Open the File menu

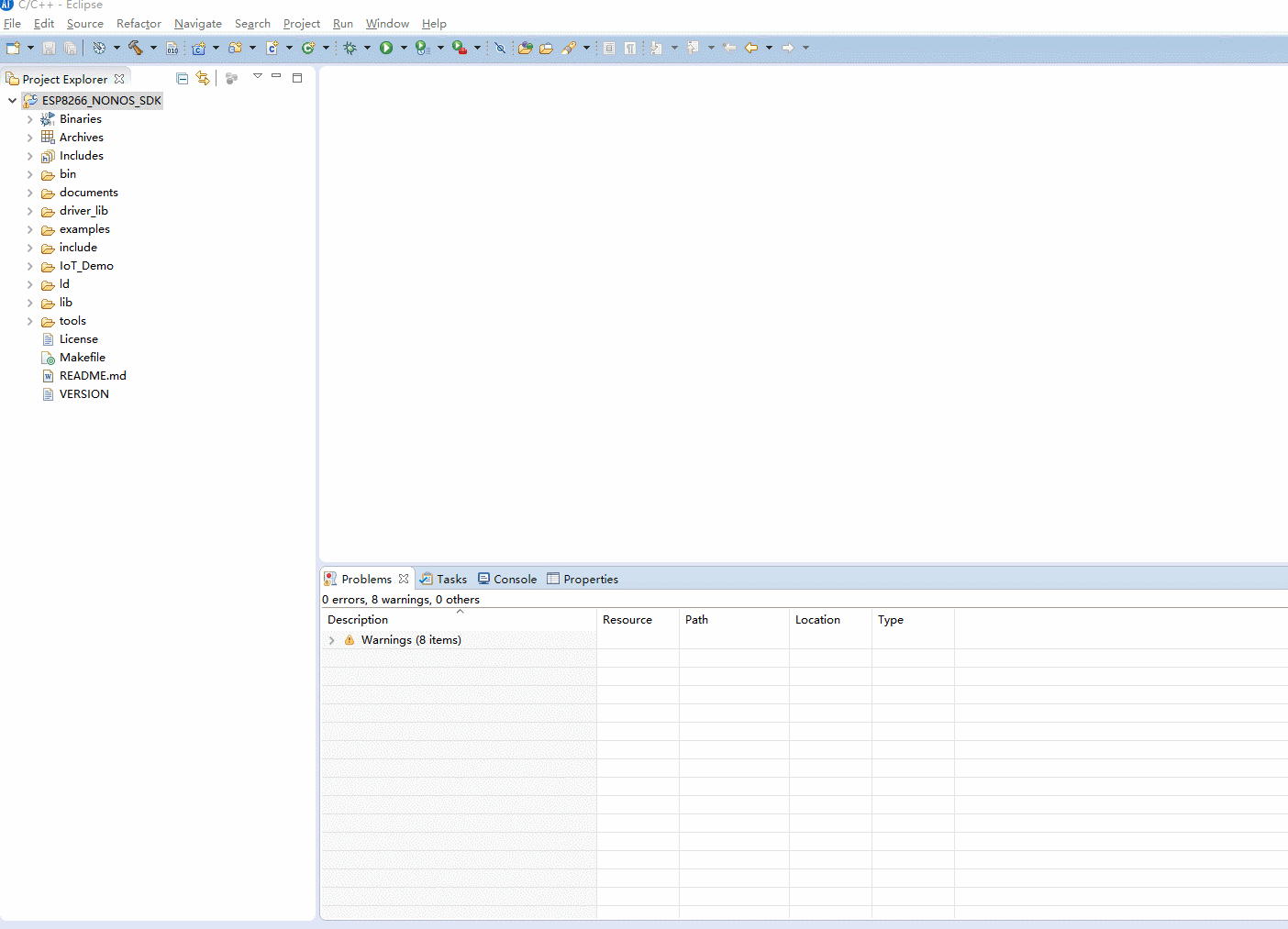coord(12,24)
